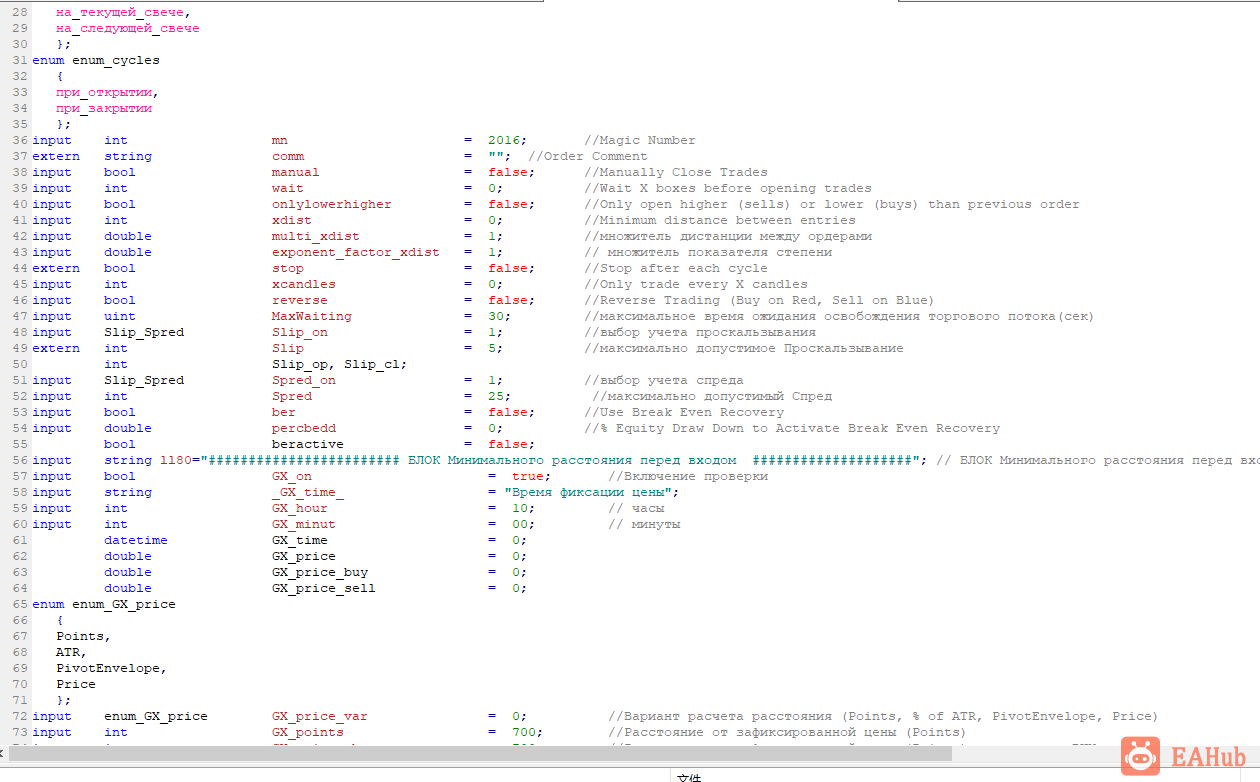Click the variable "MaxWaiting"

(x=312, y=316)
